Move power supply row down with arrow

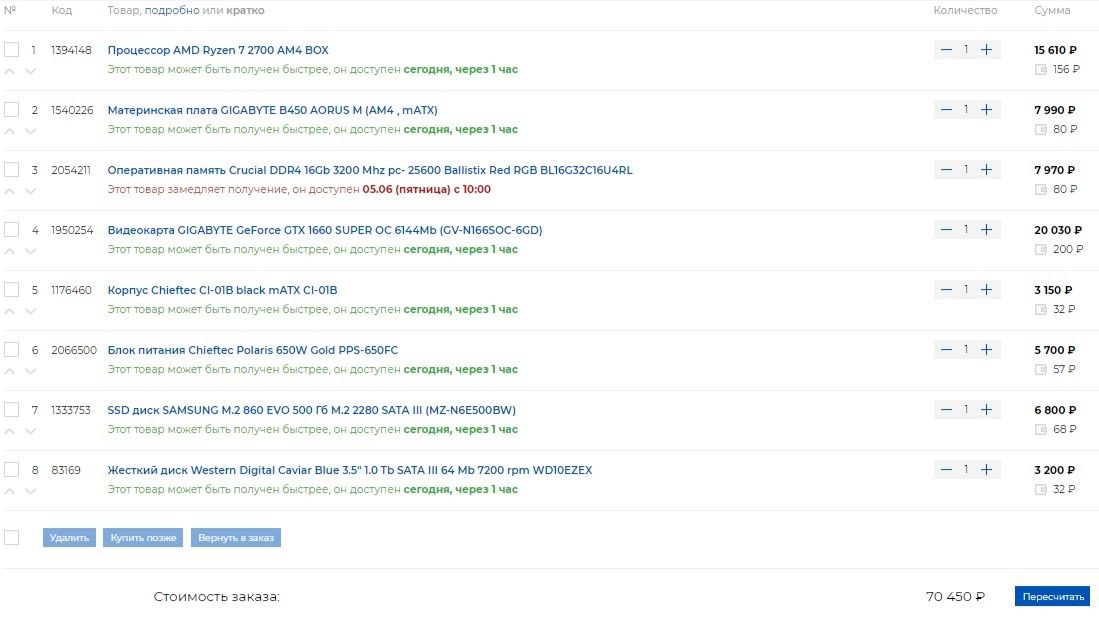(x=30, y=371)
